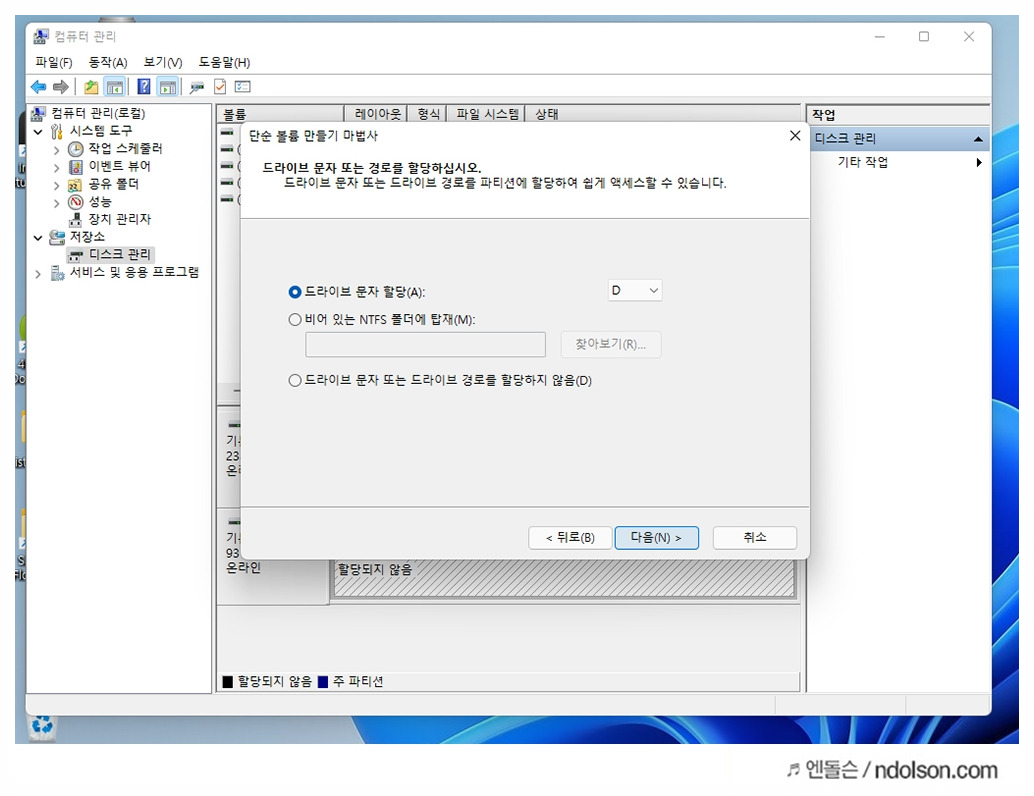Open the drive letter D dropdown
Image resolution: width=1034 pixels, height=796 pixels.
click(634, 291)
